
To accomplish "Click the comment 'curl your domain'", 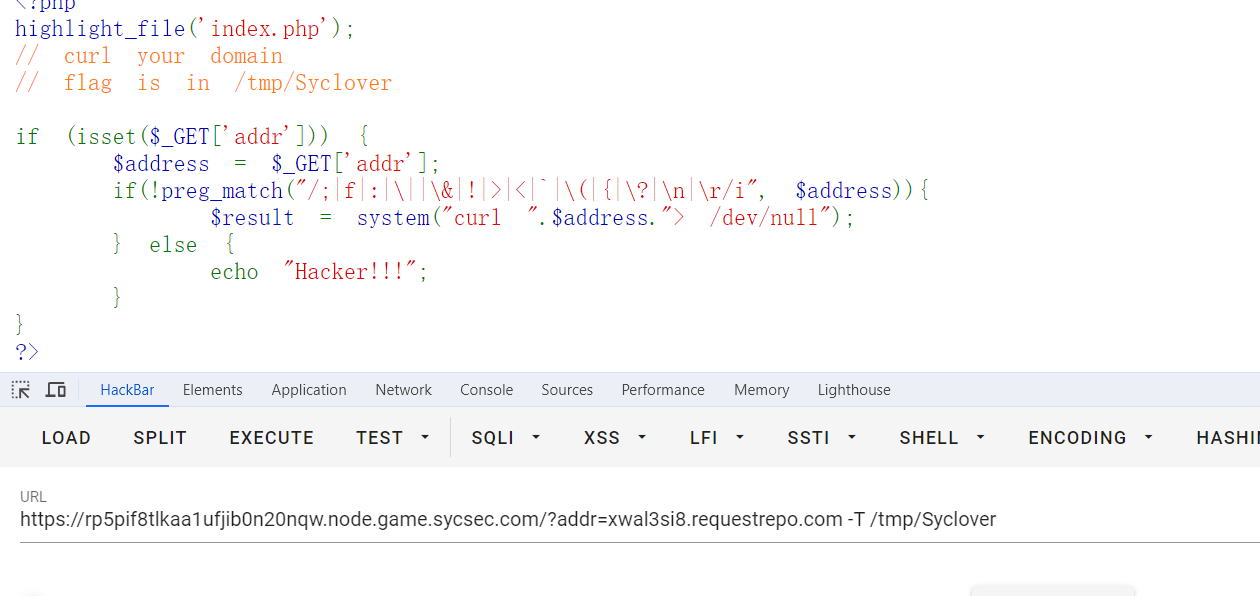I will coord(149,56).
